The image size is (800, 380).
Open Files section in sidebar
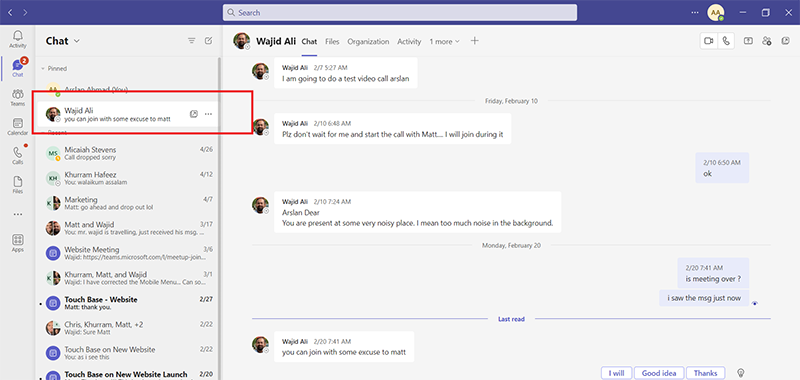coord(18,185)
